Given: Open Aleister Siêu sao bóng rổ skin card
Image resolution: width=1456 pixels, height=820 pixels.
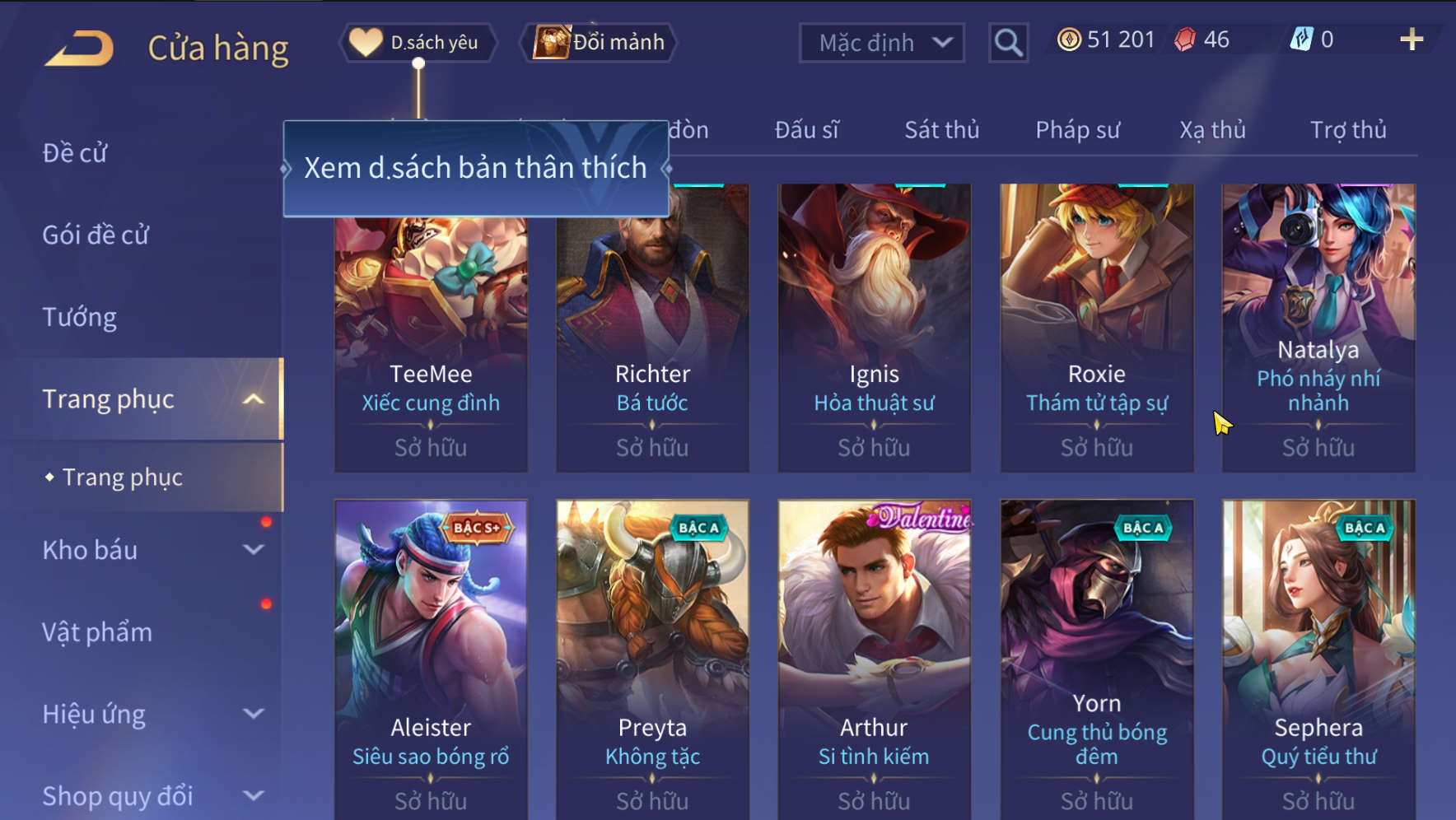Looking at the screenshot, I should point(431,659).
